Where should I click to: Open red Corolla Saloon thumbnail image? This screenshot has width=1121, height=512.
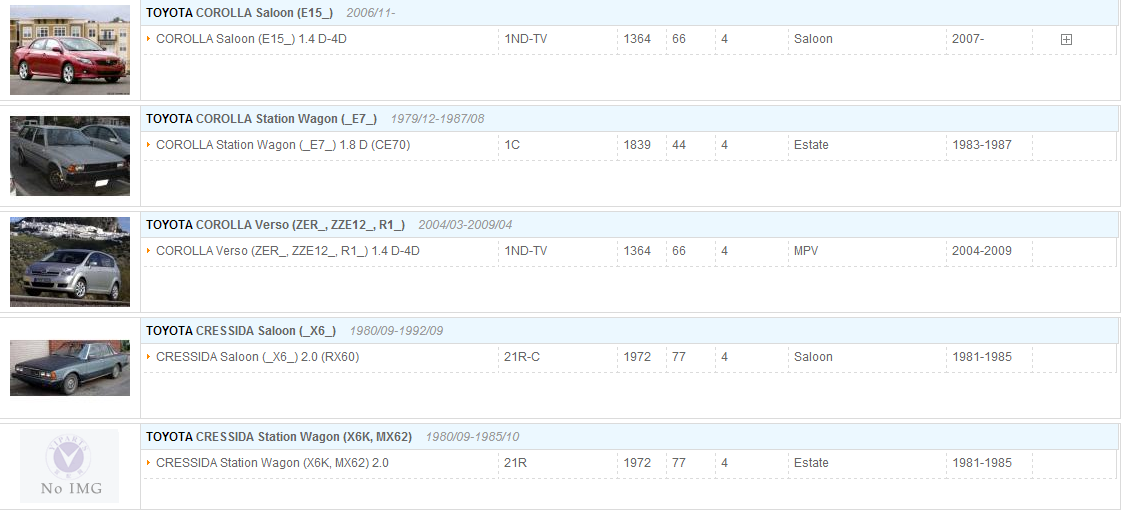tap(70, 50)
